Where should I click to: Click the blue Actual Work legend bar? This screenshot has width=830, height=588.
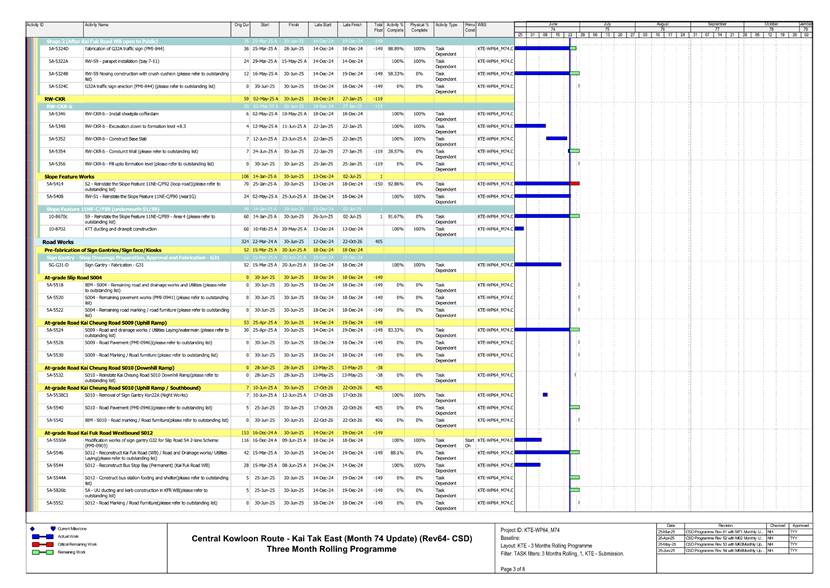click(x=43, y=535)
